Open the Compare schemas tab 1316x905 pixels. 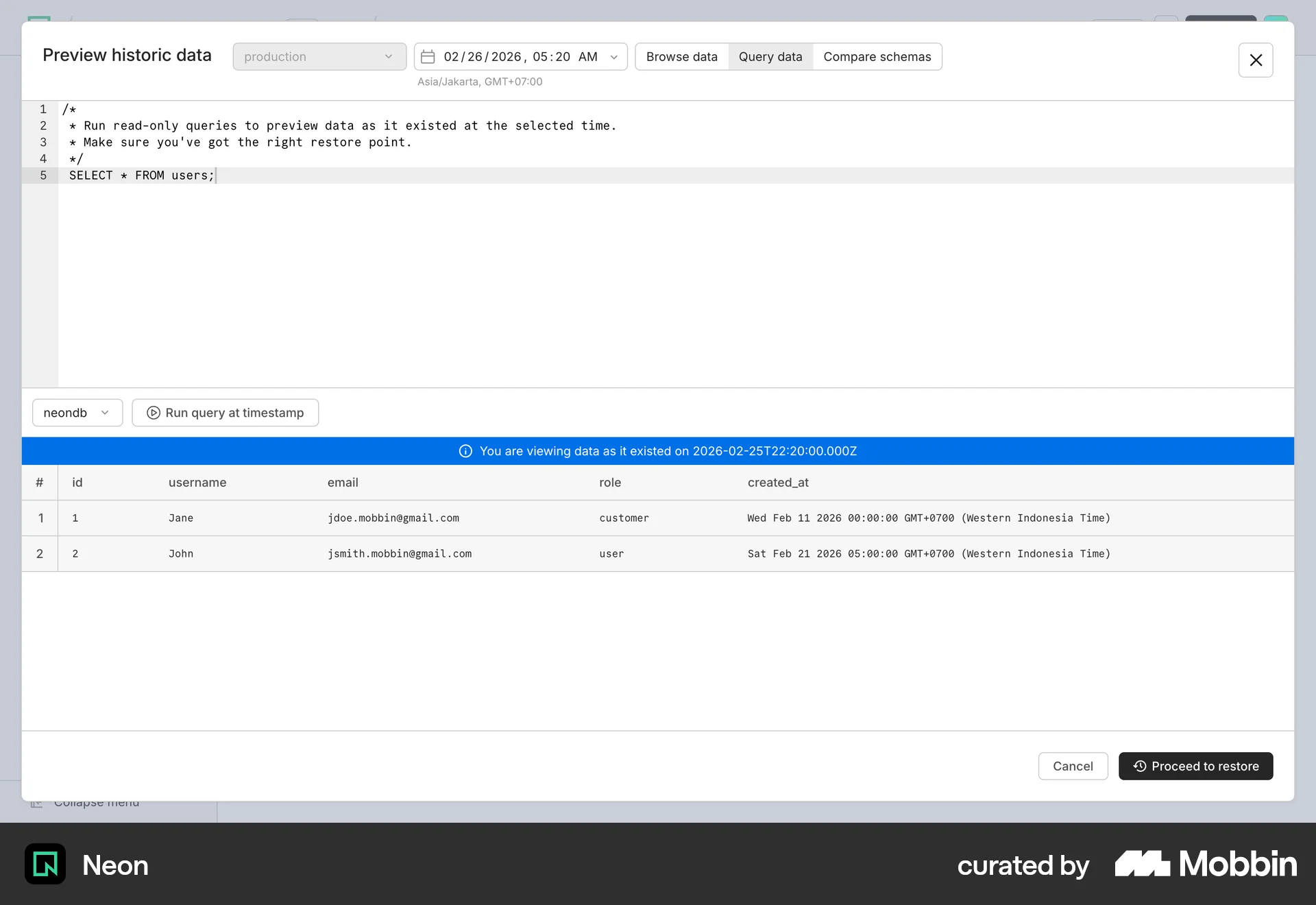877,57
